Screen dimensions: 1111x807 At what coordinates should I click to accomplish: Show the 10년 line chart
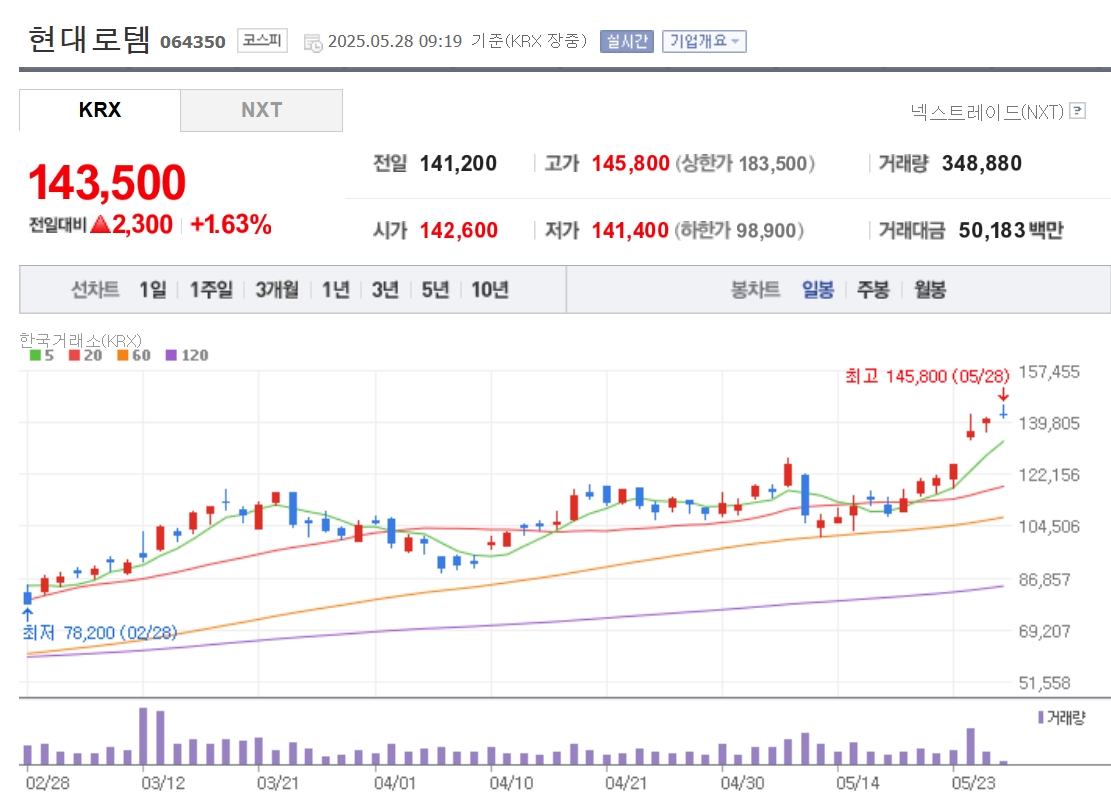click(490, 290)
